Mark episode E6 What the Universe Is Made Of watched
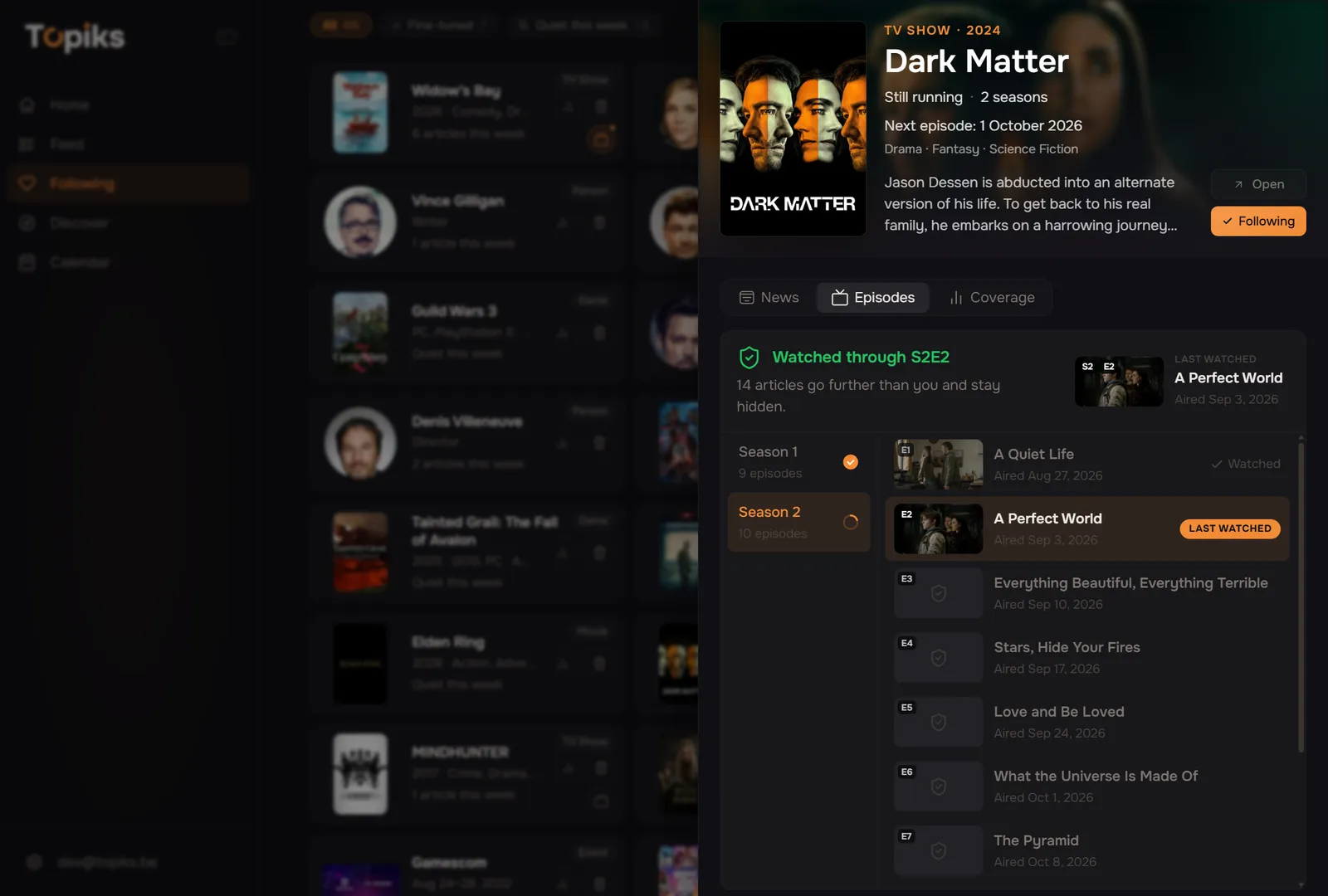 coord(939,786)
